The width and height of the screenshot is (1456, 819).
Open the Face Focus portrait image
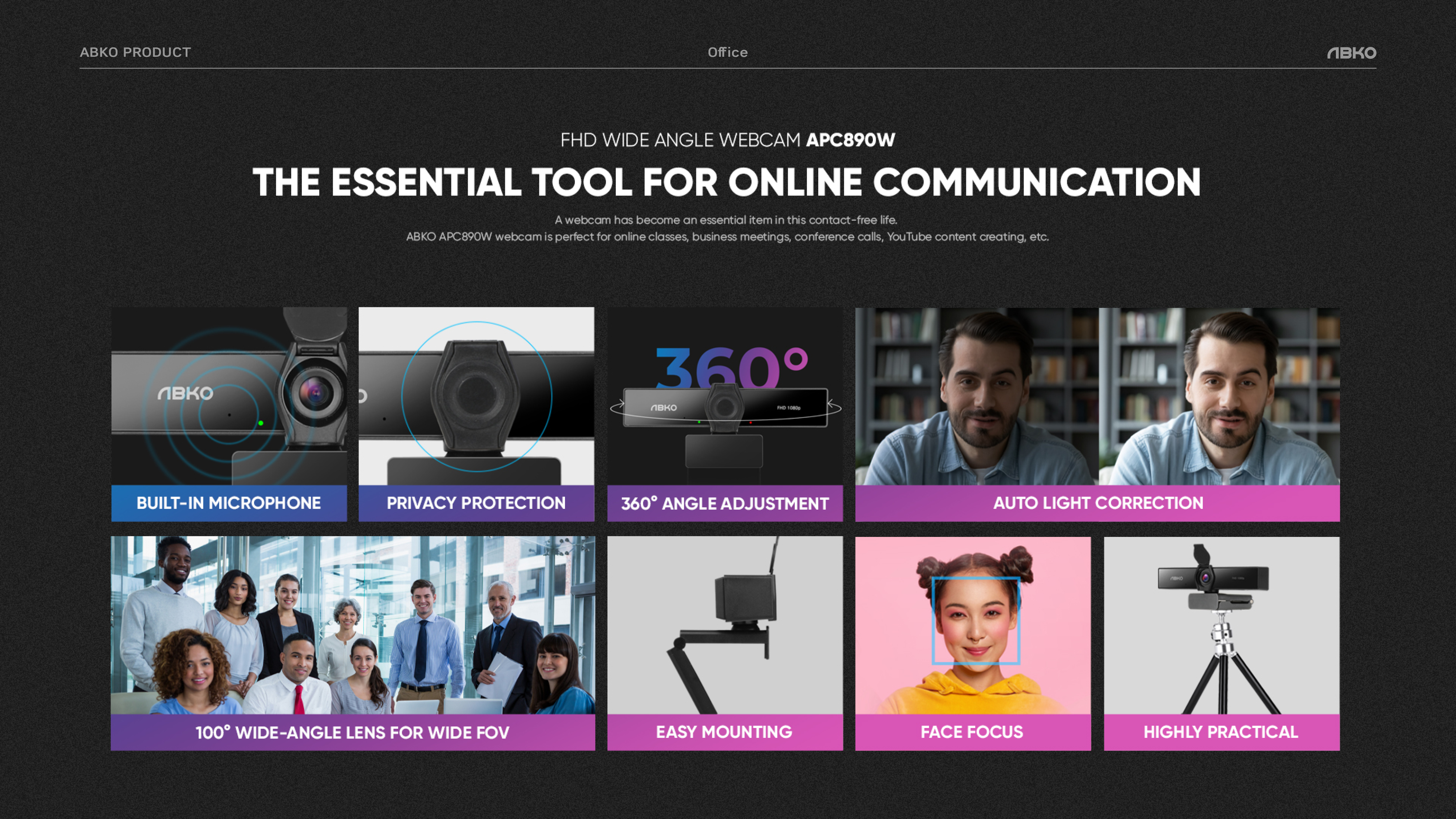(973, 625)
